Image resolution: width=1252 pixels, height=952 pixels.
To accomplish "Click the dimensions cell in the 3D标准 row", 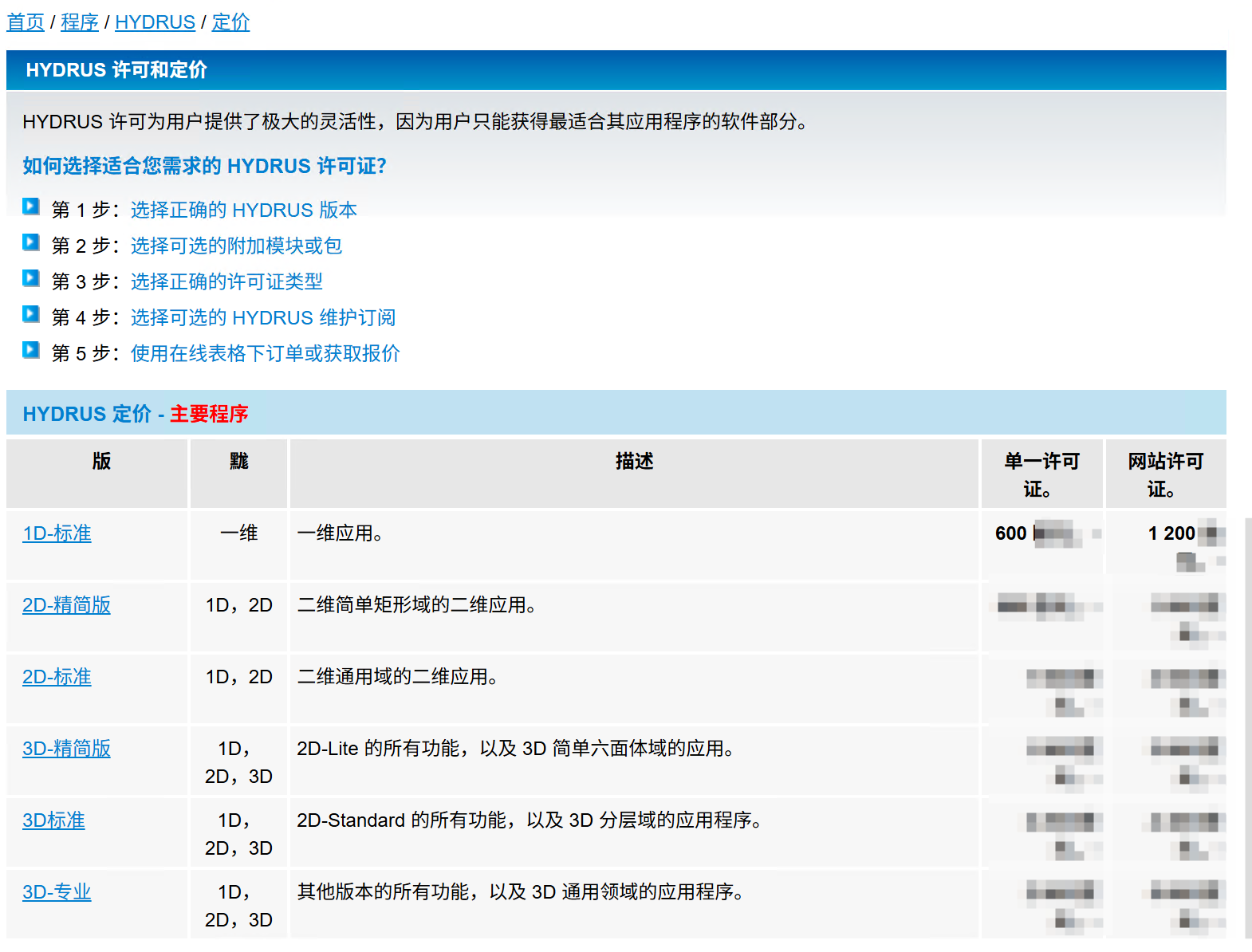I will pos(238,834).
